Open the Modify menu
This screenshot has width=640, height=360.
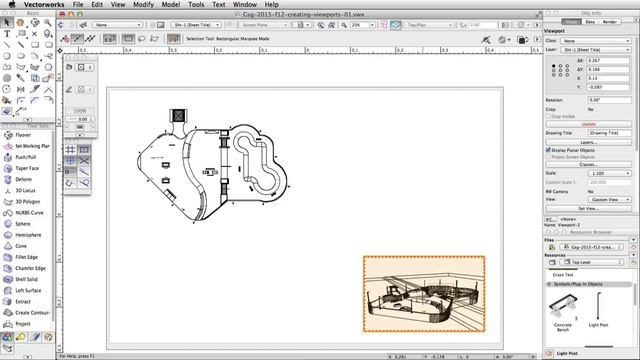[143, 4]
